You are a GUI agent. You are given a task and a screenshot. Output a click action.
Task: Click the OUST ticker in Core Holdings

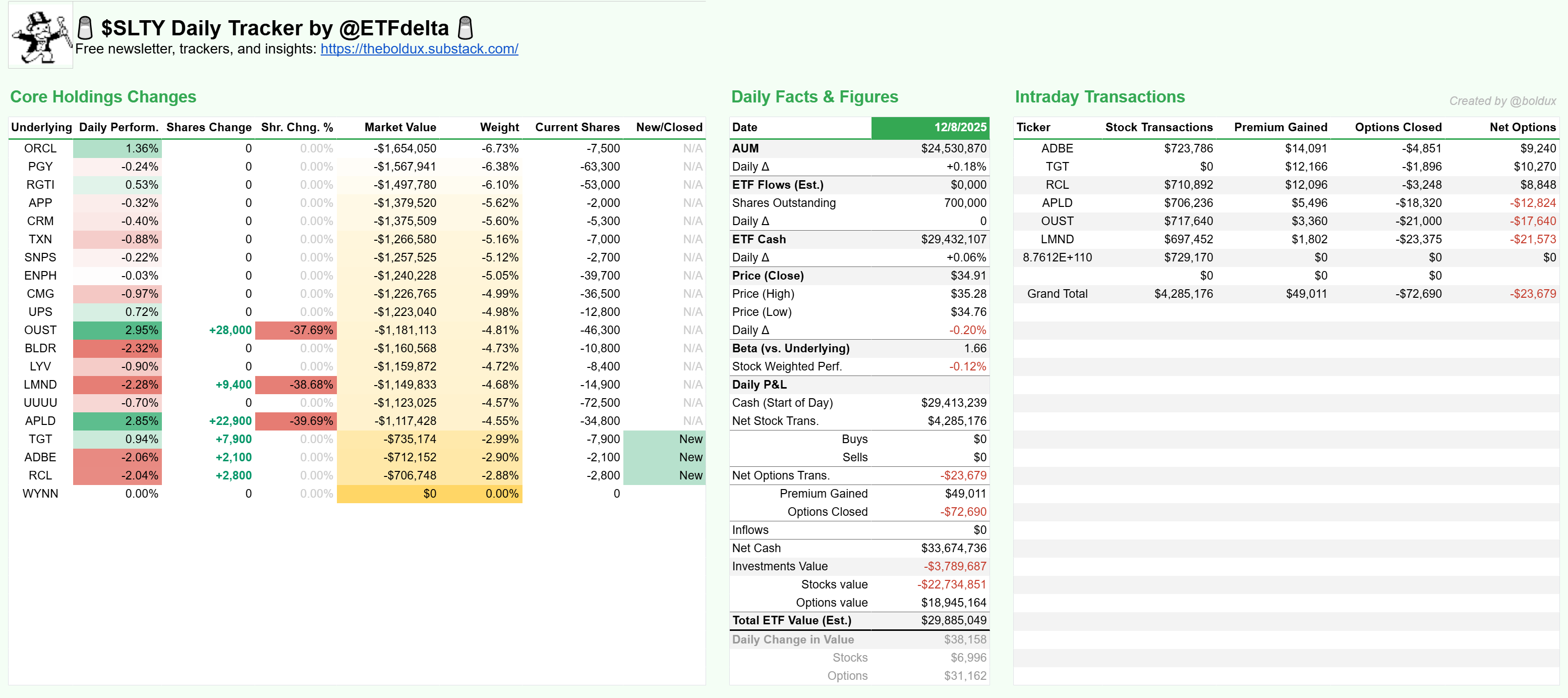coord(40,330)
